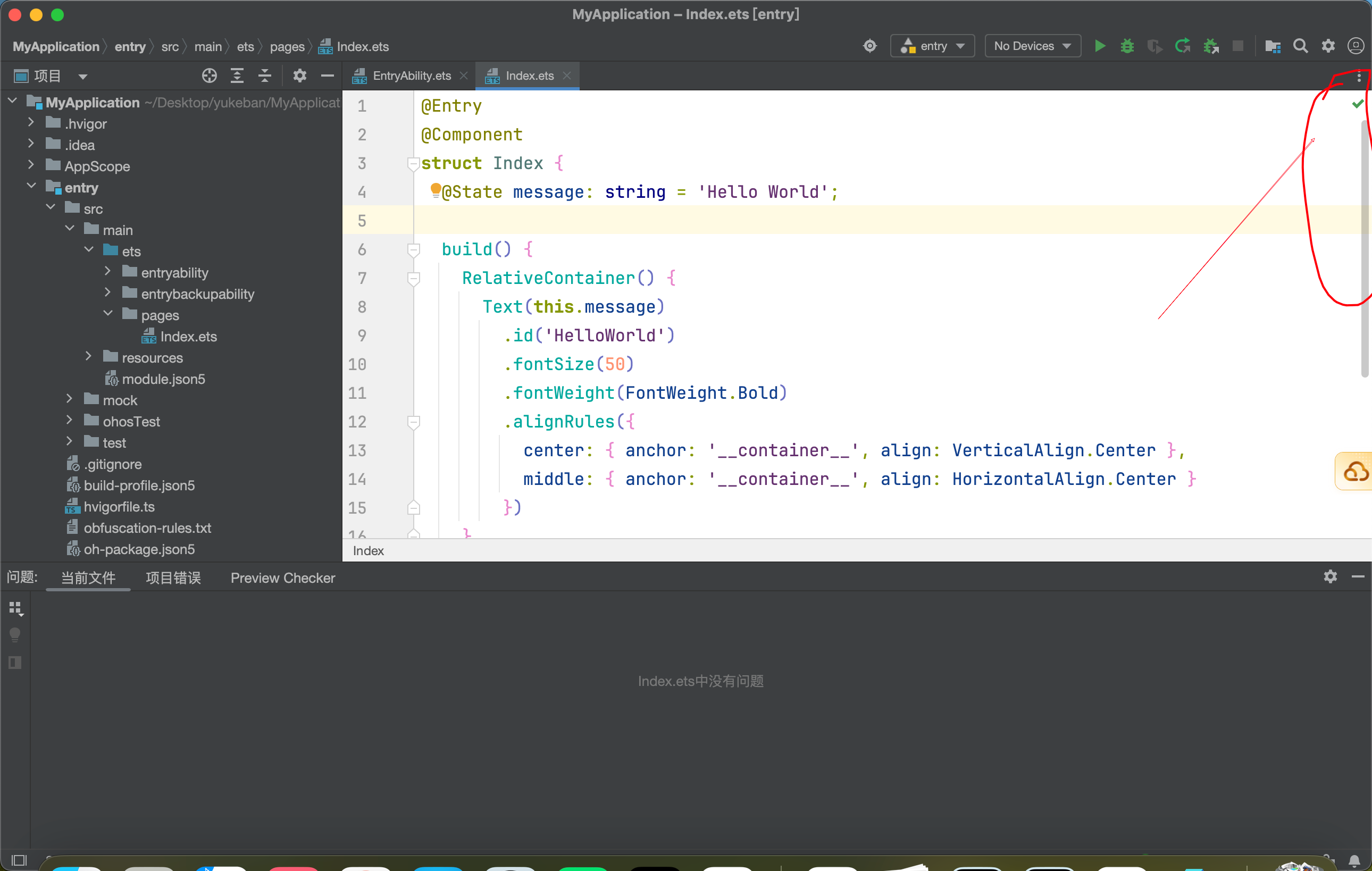Click the intention lightbulb on line 4
This screenshot has width=1372, height=871.
point(436,190)
